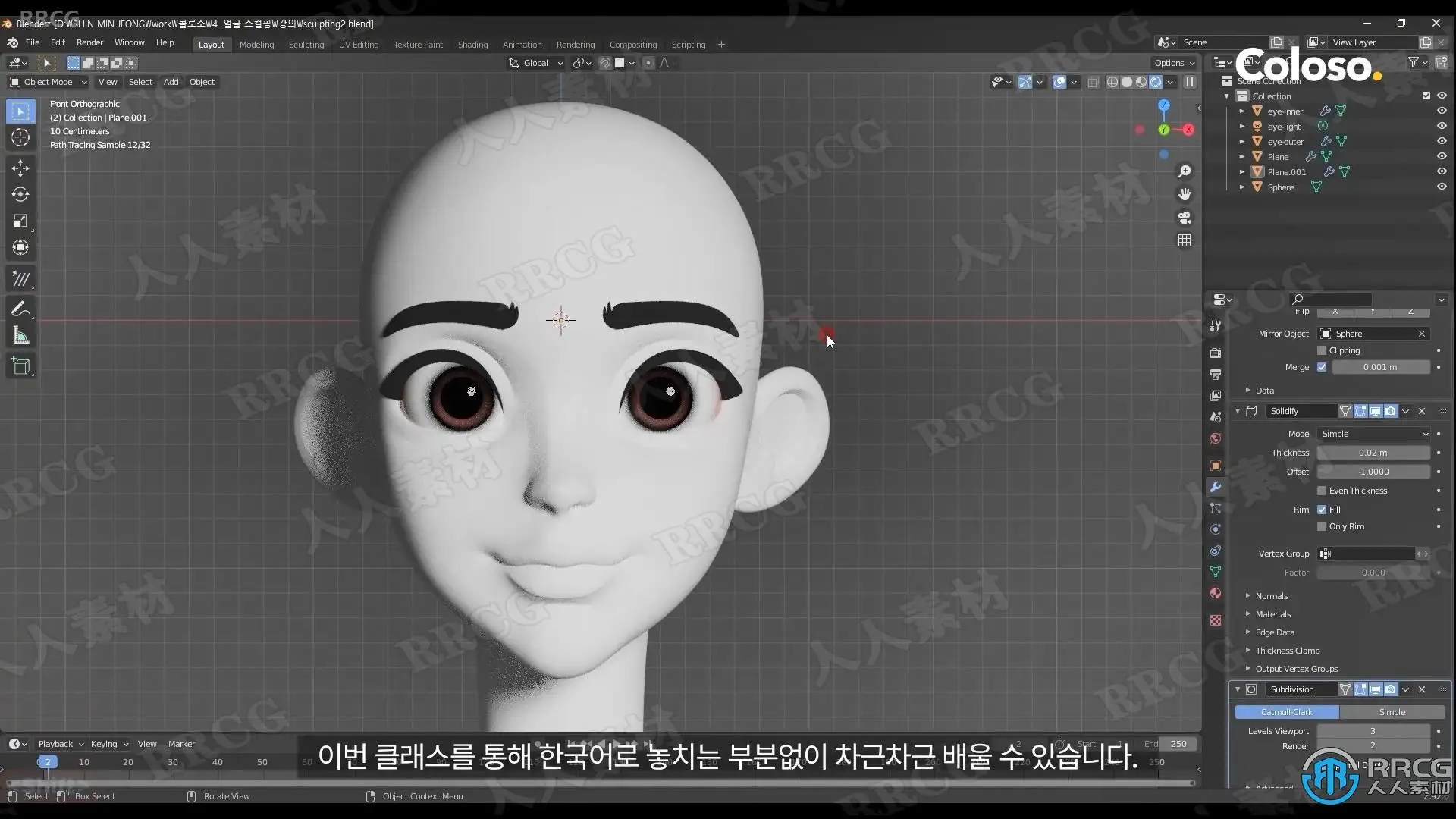Select the Annotate pencil tool
The height and width of the screenshot is (819, 1456).
click(20, 309)
